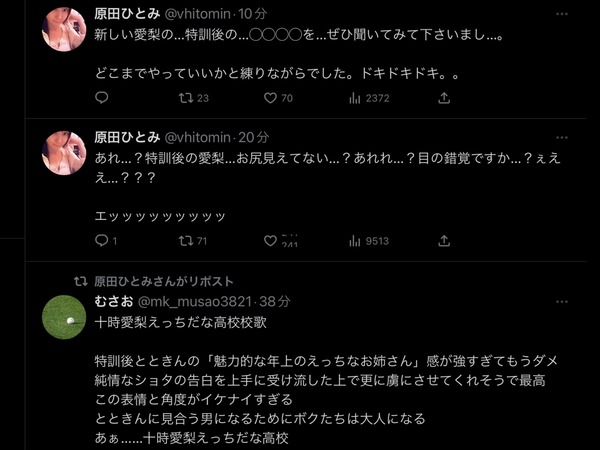The width and height of the screenshot is (600, 450).
Task: Open 原田ひとみ's avatar on first tweet
Action: (x=64, y=29)
